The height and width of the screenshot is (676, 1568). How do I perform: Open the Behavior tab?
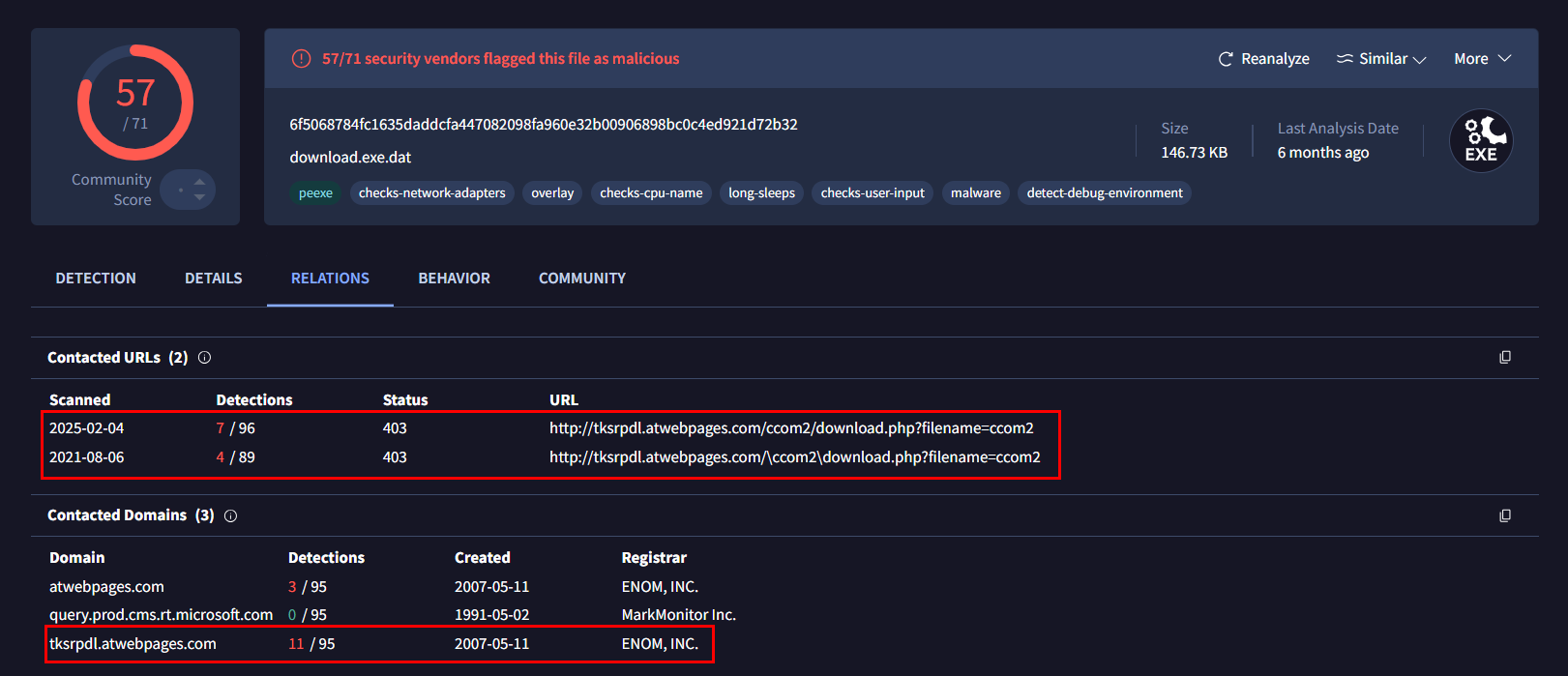click(x=454, y=279)
